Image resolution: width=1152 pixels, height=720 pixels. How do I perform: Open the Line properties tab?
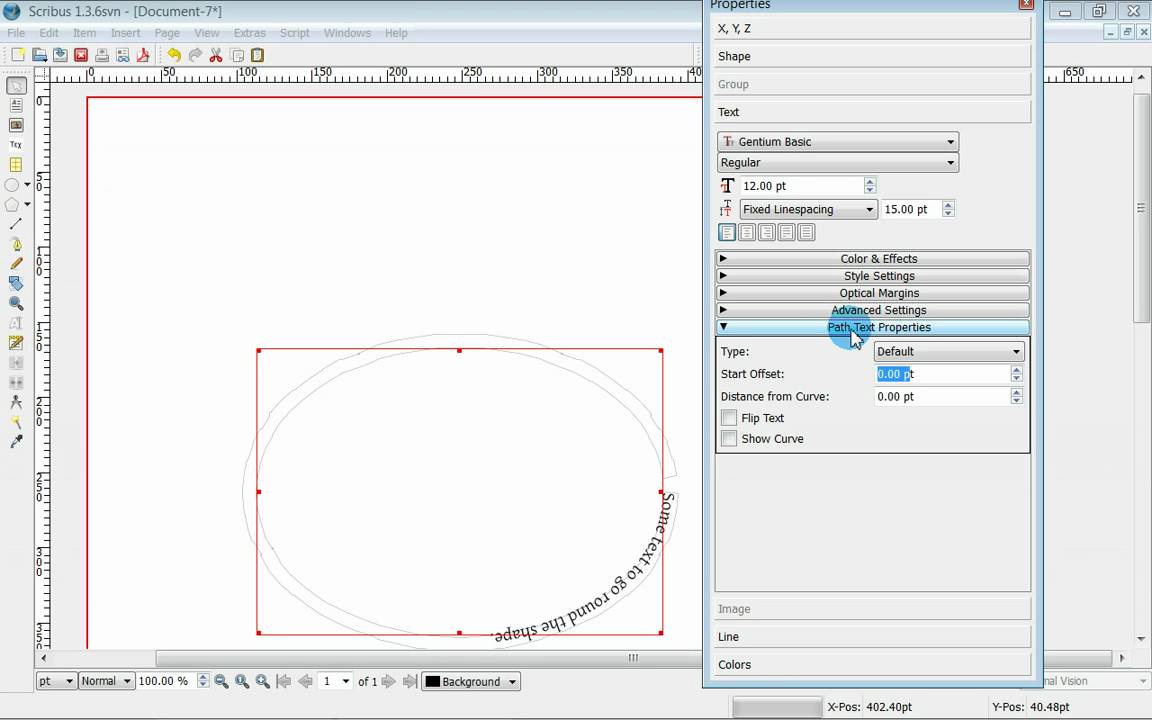tap(872, 637)
